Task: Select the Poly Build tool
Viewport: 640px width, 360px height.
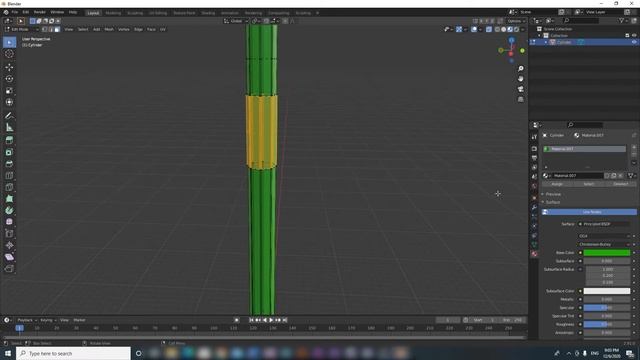Action: [9, 199]
